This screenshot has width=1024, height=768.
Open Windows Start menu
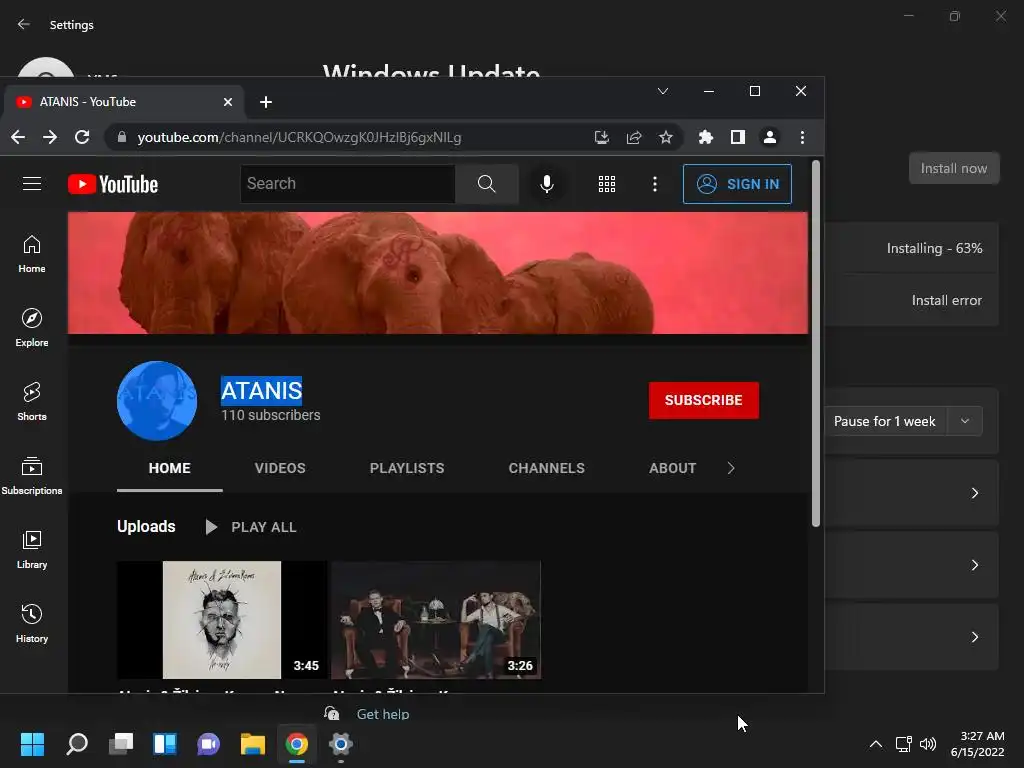[x=32, y=744]
